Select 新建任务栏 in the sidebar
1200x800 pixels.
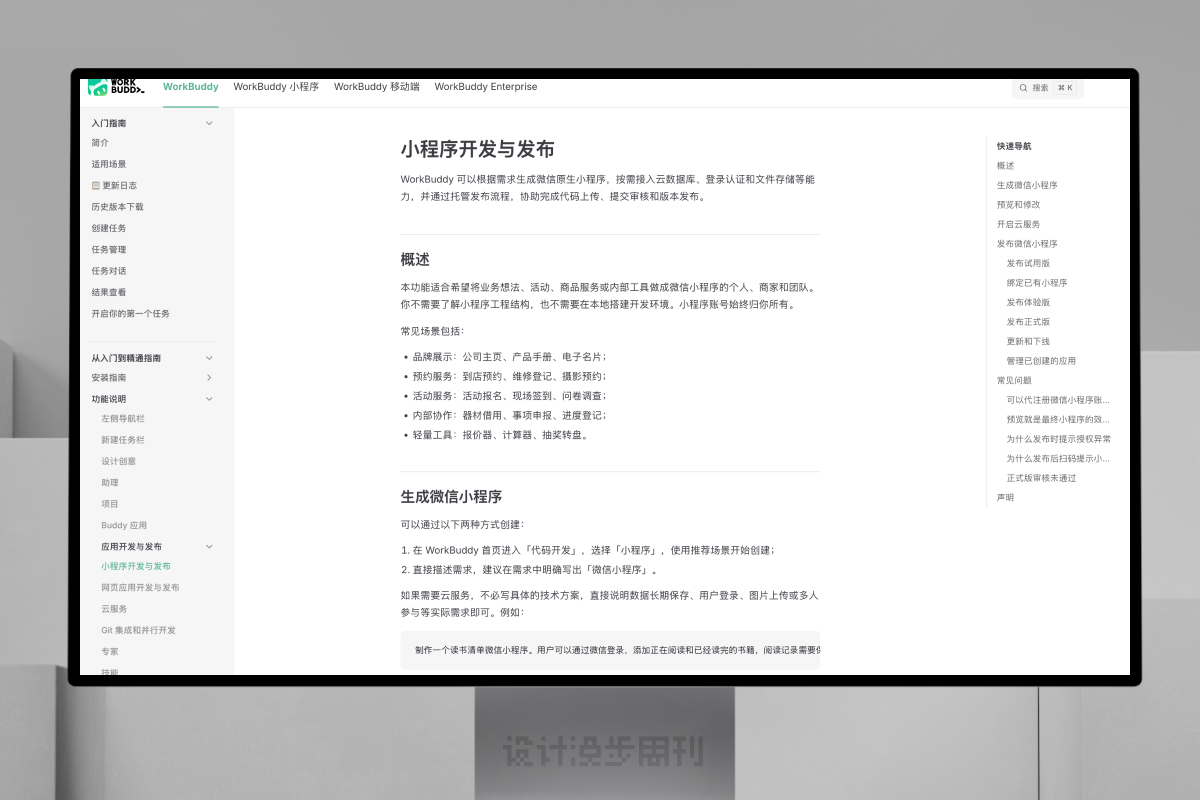pyautogui.click(x=123, y=440)
